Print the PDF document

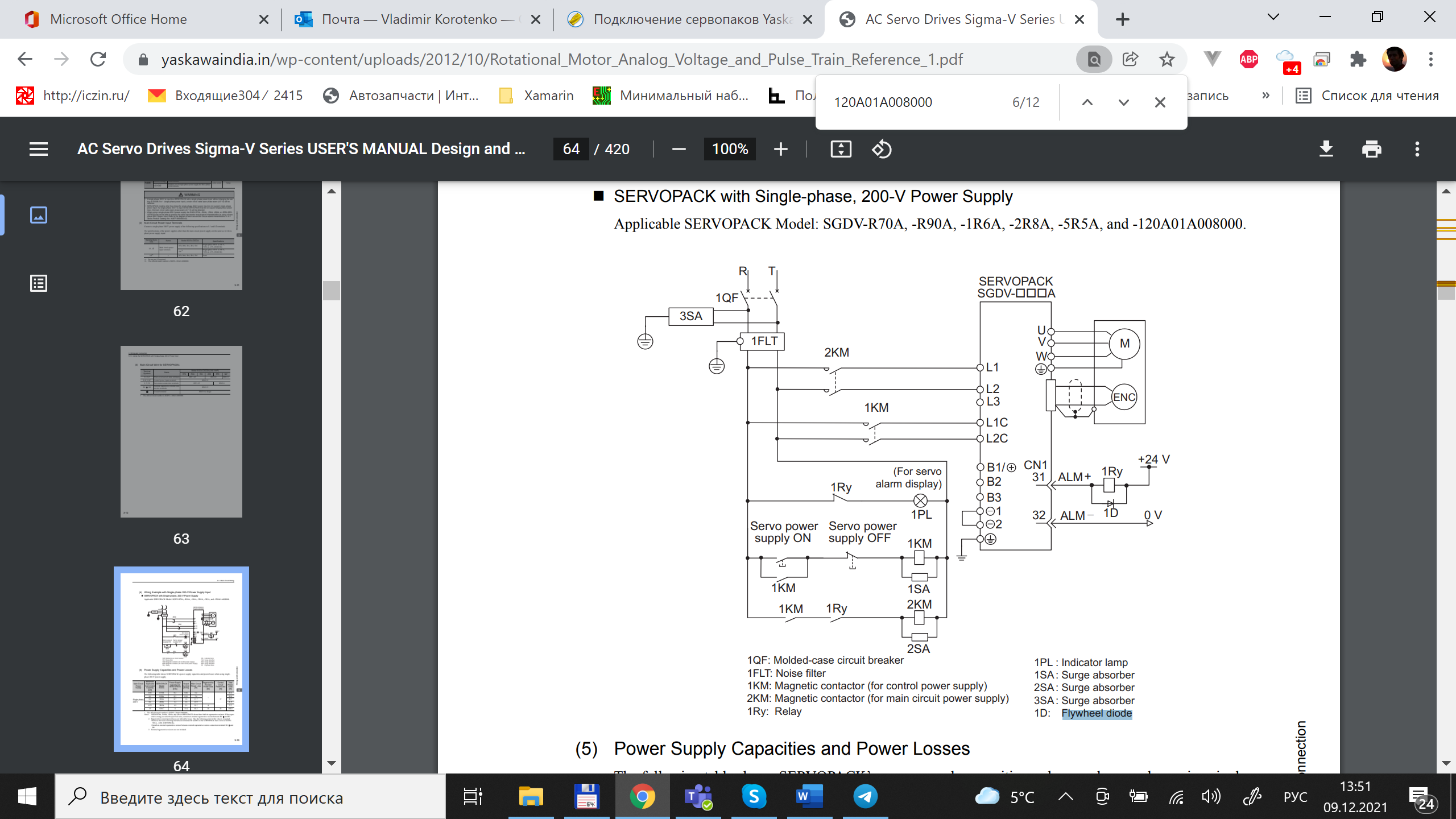click(1371, 149)
